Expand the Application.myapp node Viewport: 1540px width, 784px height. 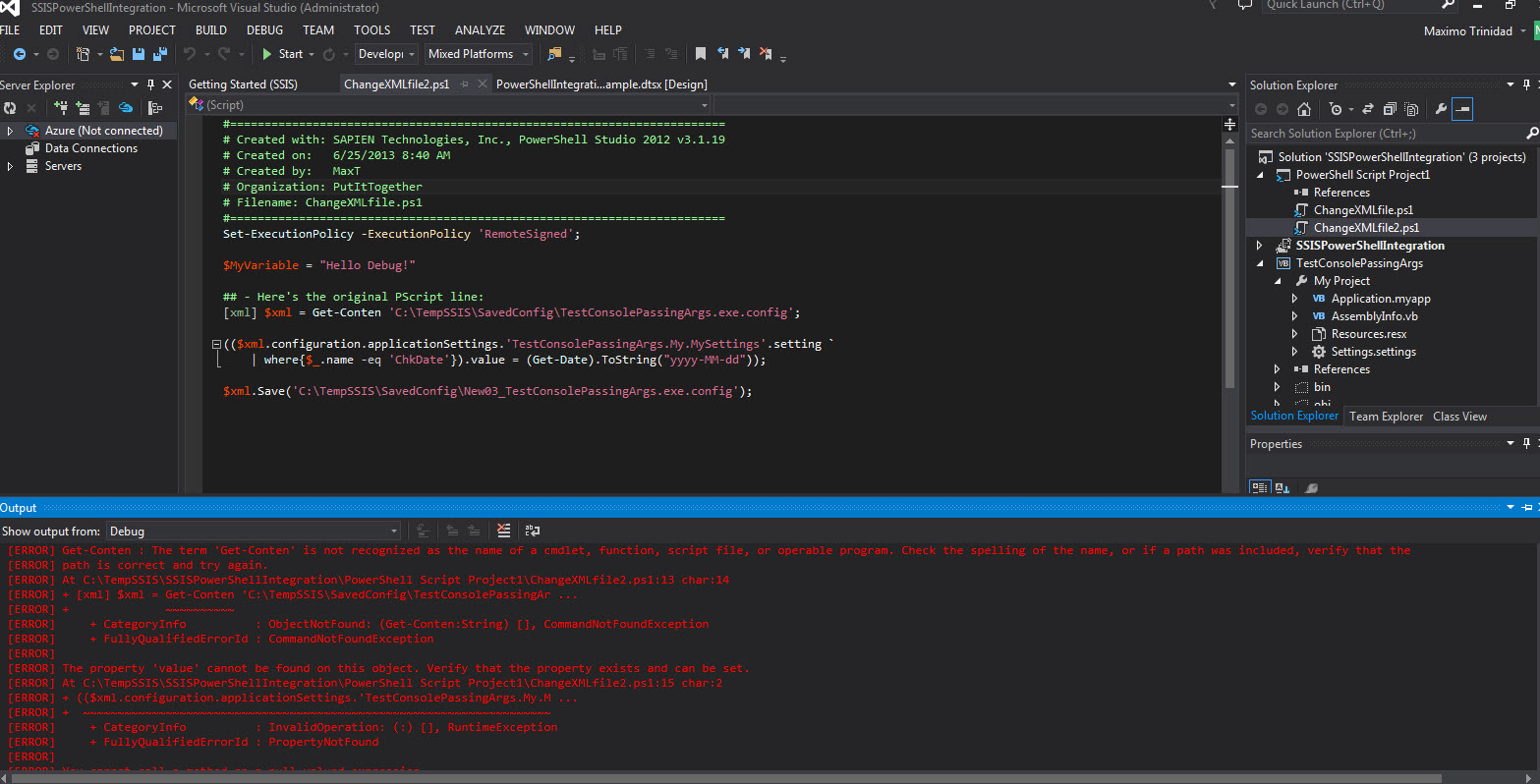click(1295, 299)
